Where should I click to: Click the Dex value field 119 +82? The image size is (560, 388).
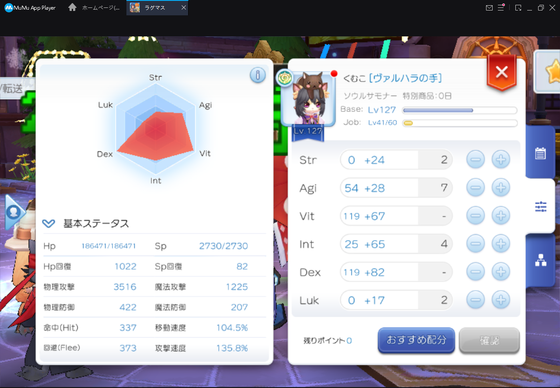tap(396, 272)
